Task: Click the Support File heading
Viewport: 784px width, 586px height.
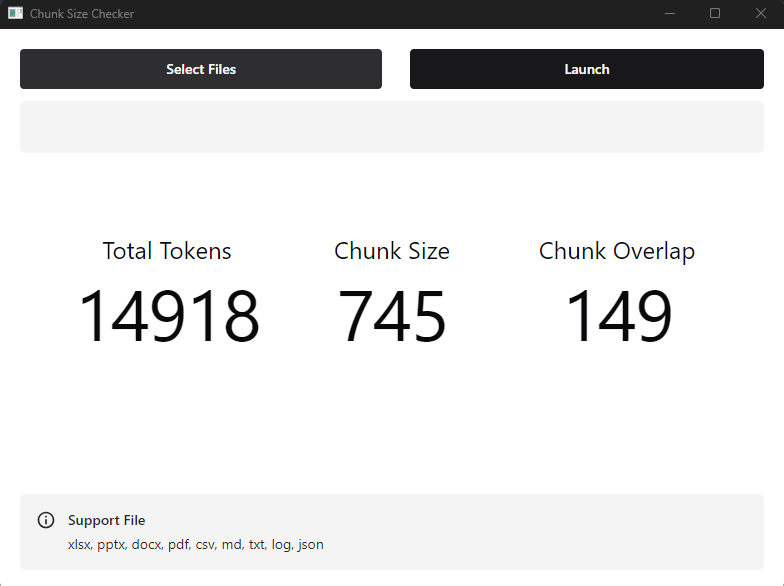Action: tap(106, 520)
